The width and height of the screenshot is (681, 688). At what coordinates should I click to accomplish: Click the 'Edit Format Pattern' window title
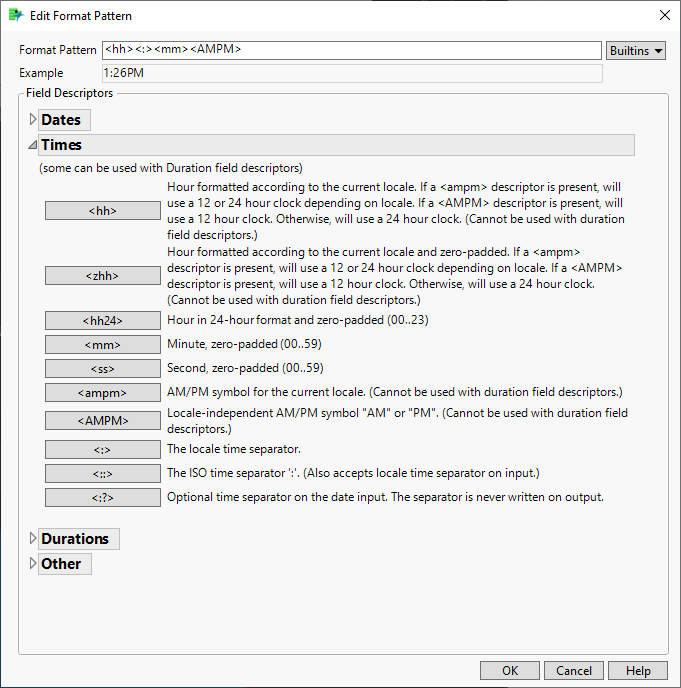point(81,16)
